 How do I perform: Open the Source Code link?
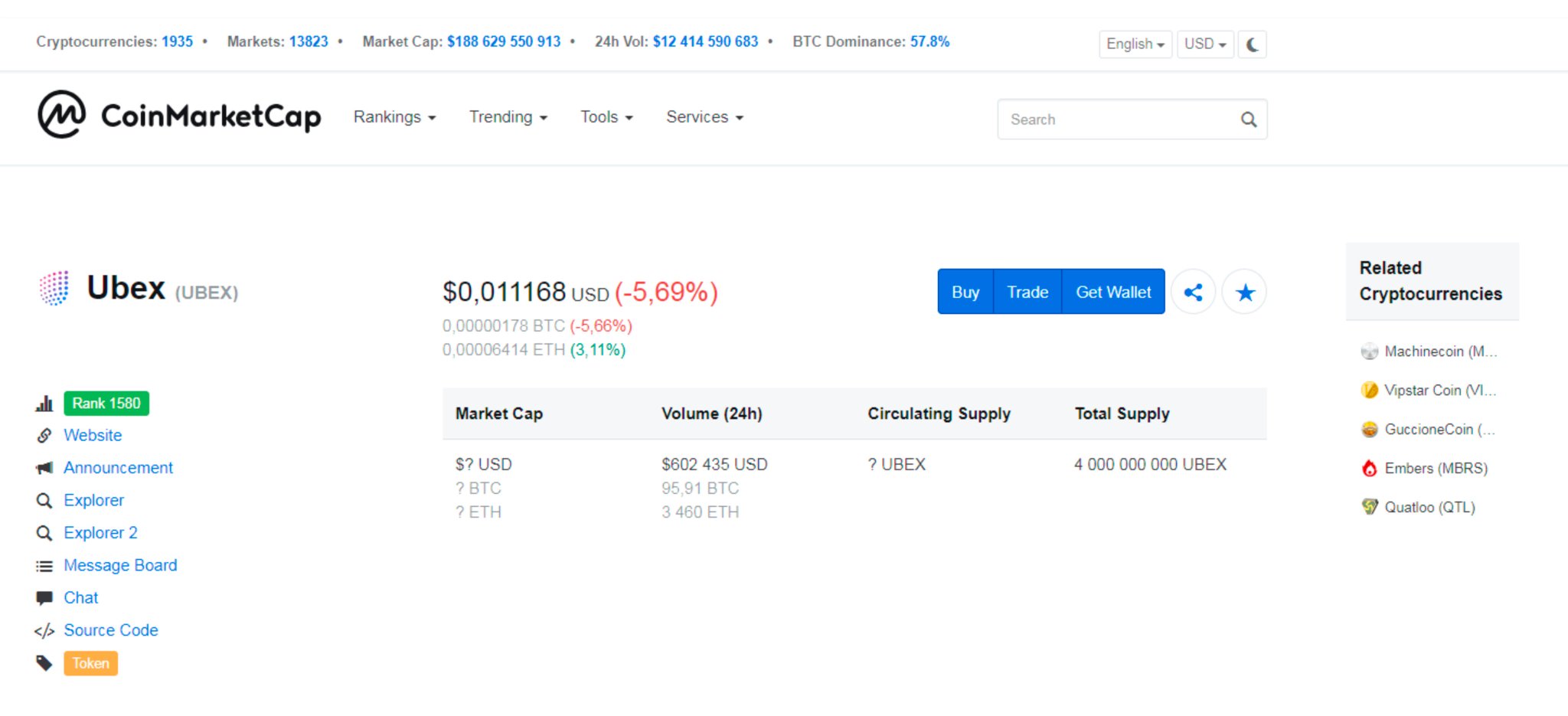click(111, 630)
